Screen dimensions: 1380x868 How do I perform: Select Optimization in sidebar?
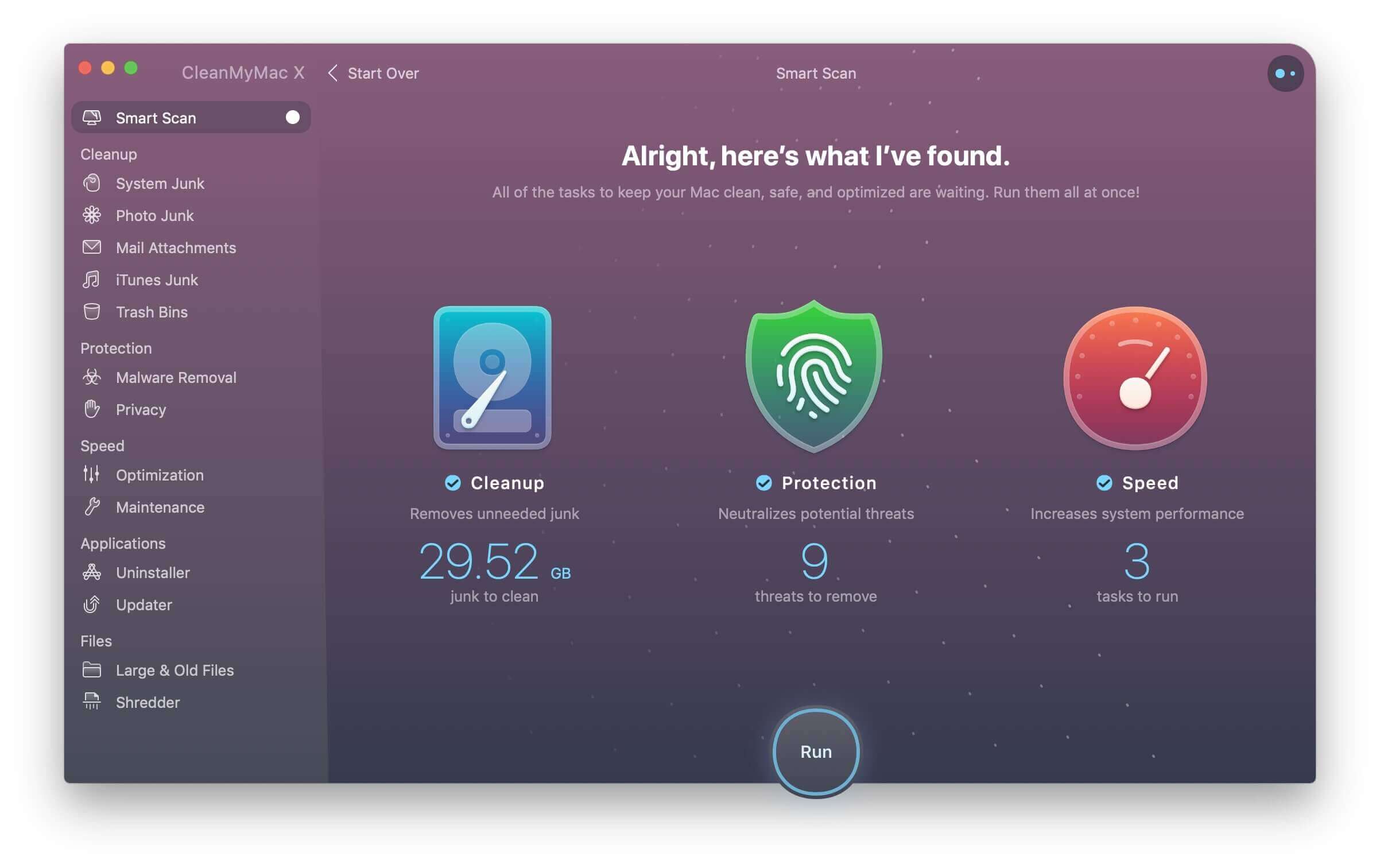(x=159, y=474)
